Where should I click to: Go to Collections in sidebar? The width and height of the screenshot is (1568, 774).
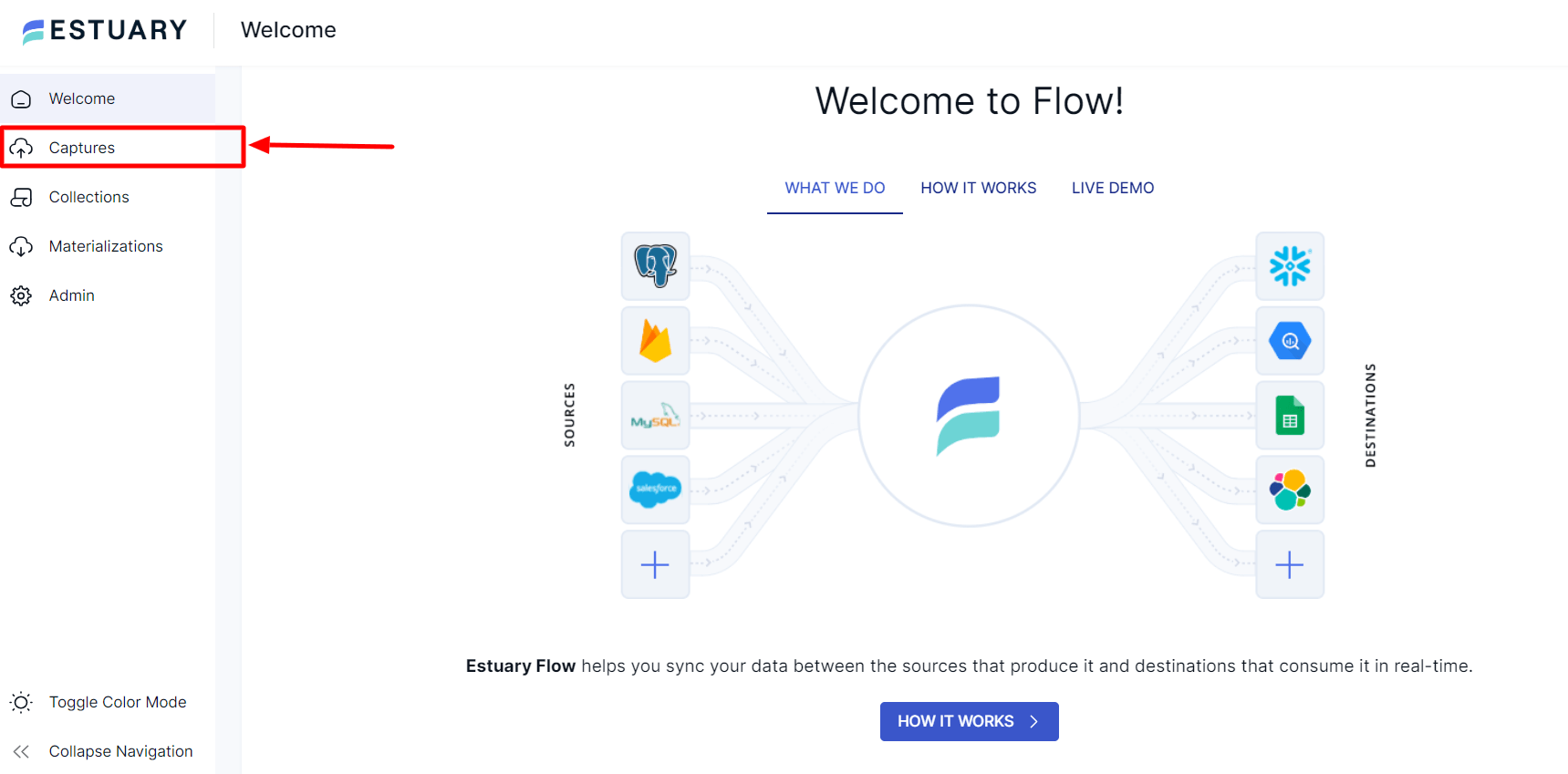click(x=108, y=197)
